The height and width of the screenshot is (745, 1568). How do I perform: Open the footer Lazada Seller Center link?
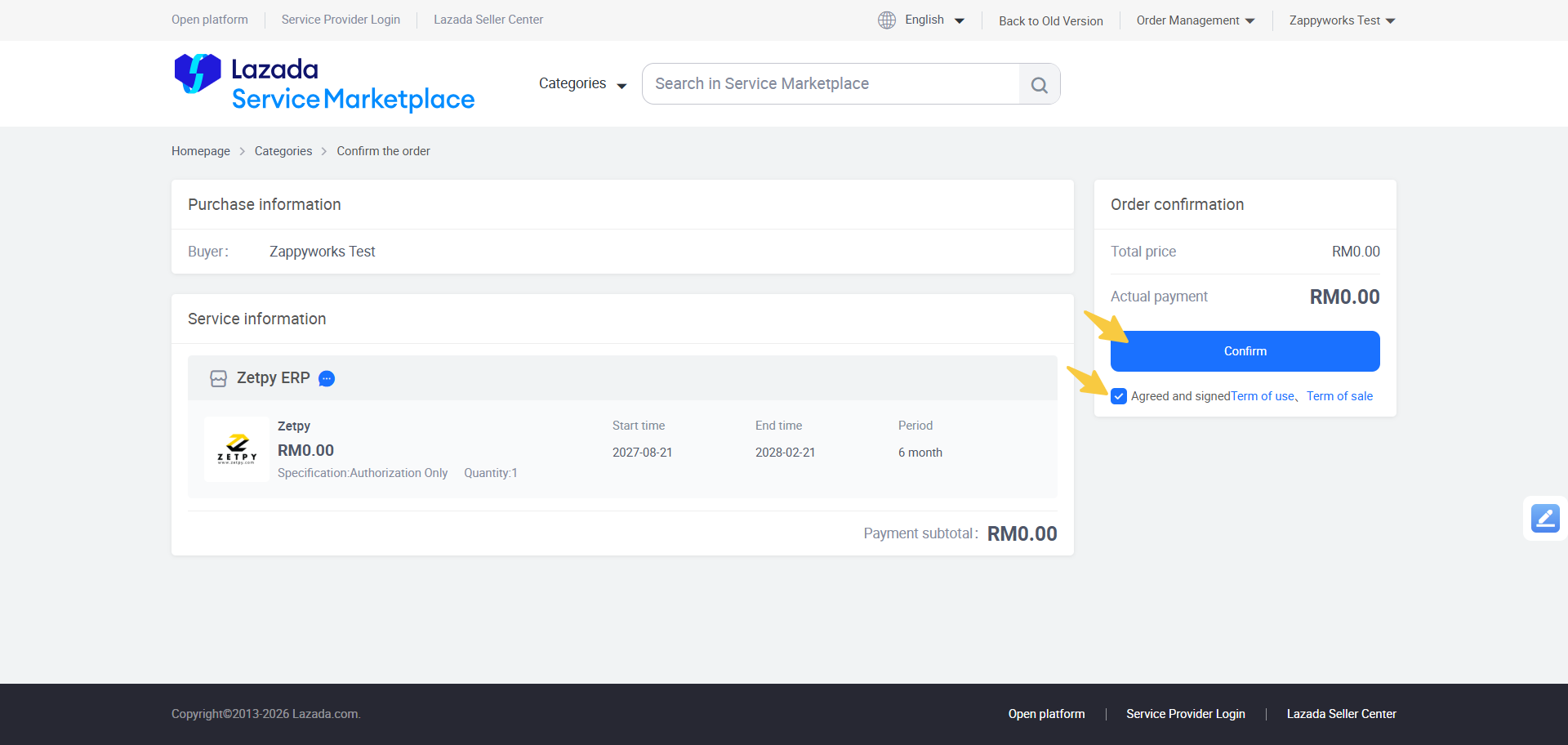[1342, 714]
